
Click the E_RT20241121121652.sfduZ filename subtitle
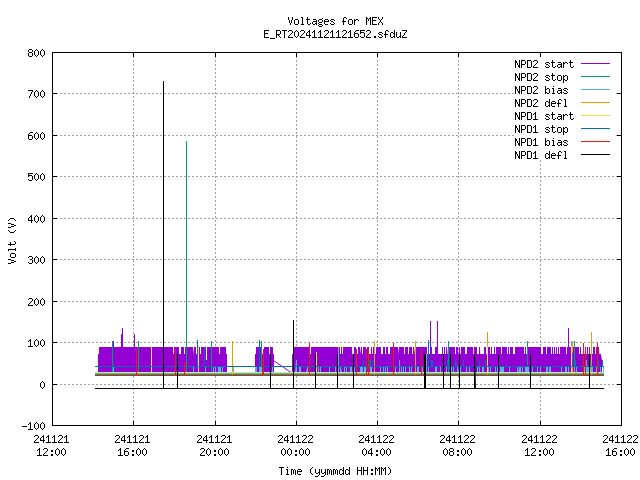pyautogui.click(x=335, y=34)
